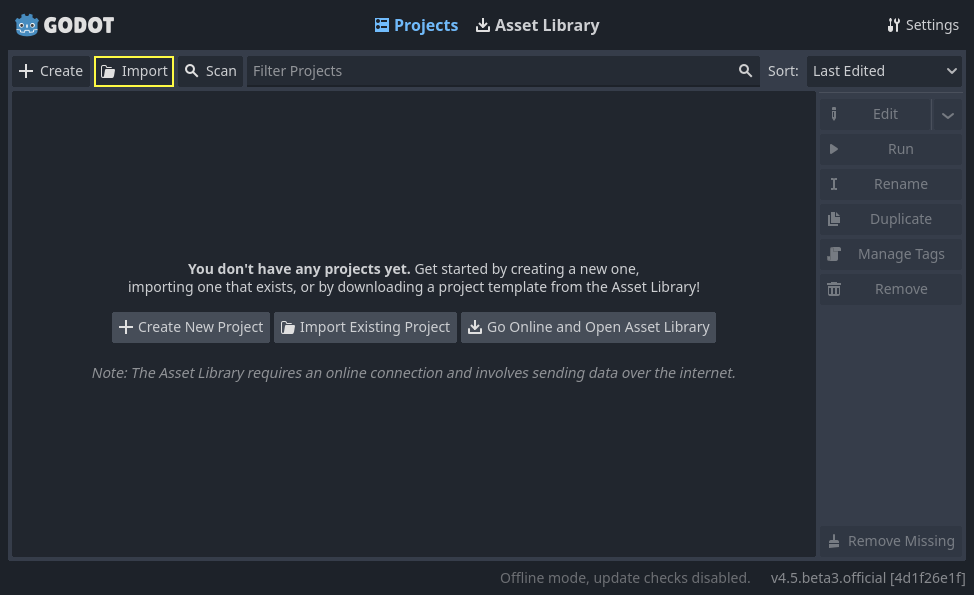Screen dimensions: 974x595
Task: Click Remove Missing at bottom right
Action: coord(890,541)
